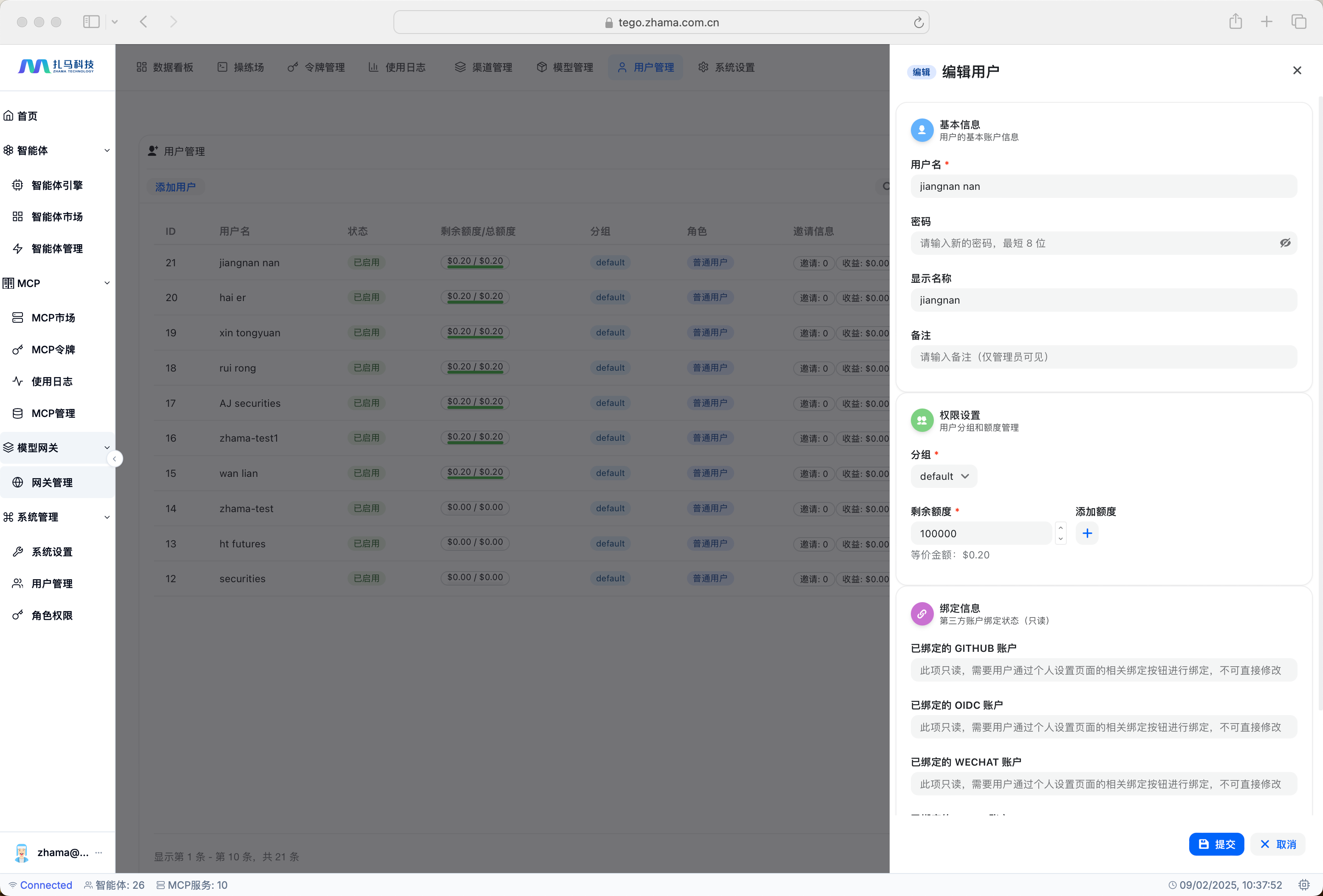Click the 提交 submit button
This screenshot has height=896, width=1323.
1216,844
